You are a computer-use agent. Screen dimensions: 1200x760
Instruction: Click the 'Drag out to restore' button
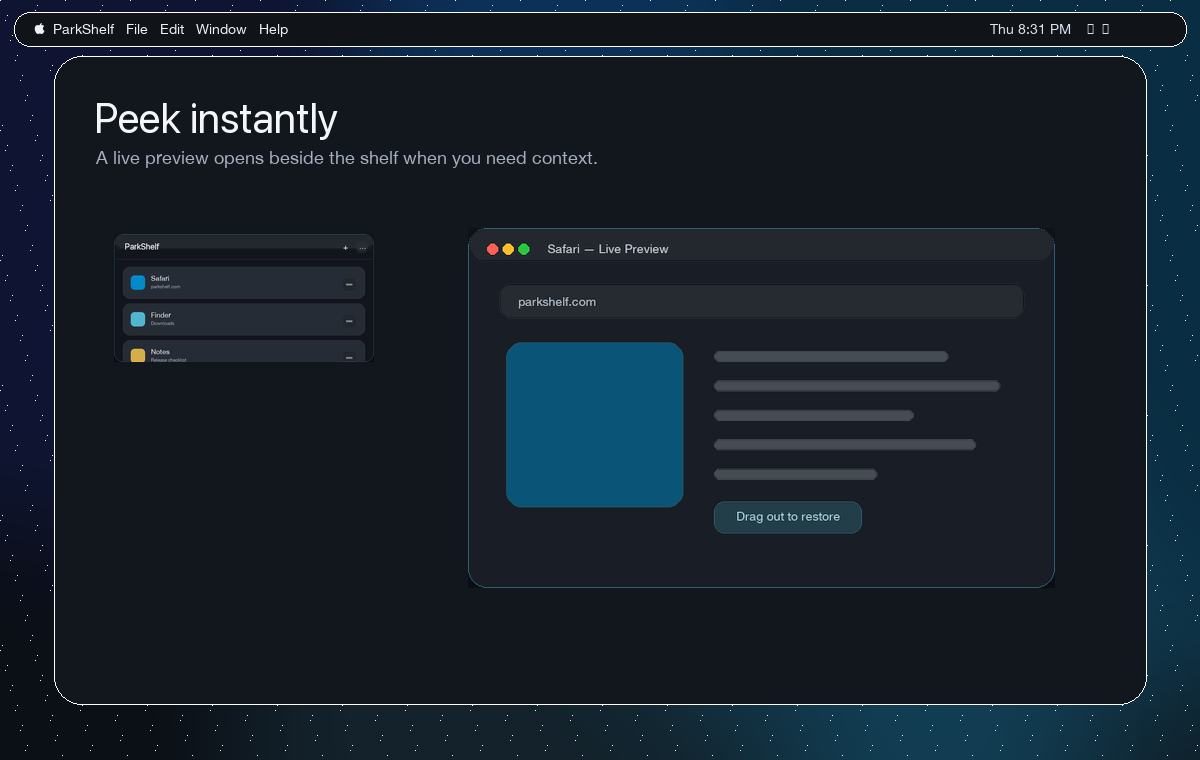(x=788, y=517)
